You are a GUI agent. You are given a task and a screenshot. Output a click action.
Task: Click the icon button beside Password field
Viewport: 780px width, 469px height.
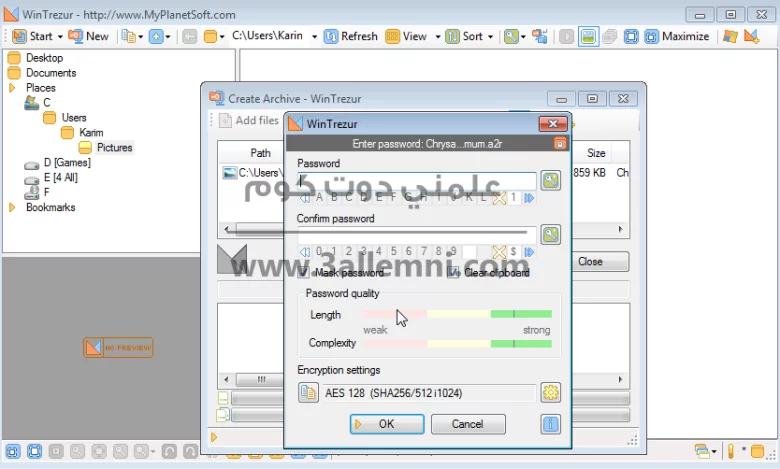pyautogui.click(x=550, y=181)
